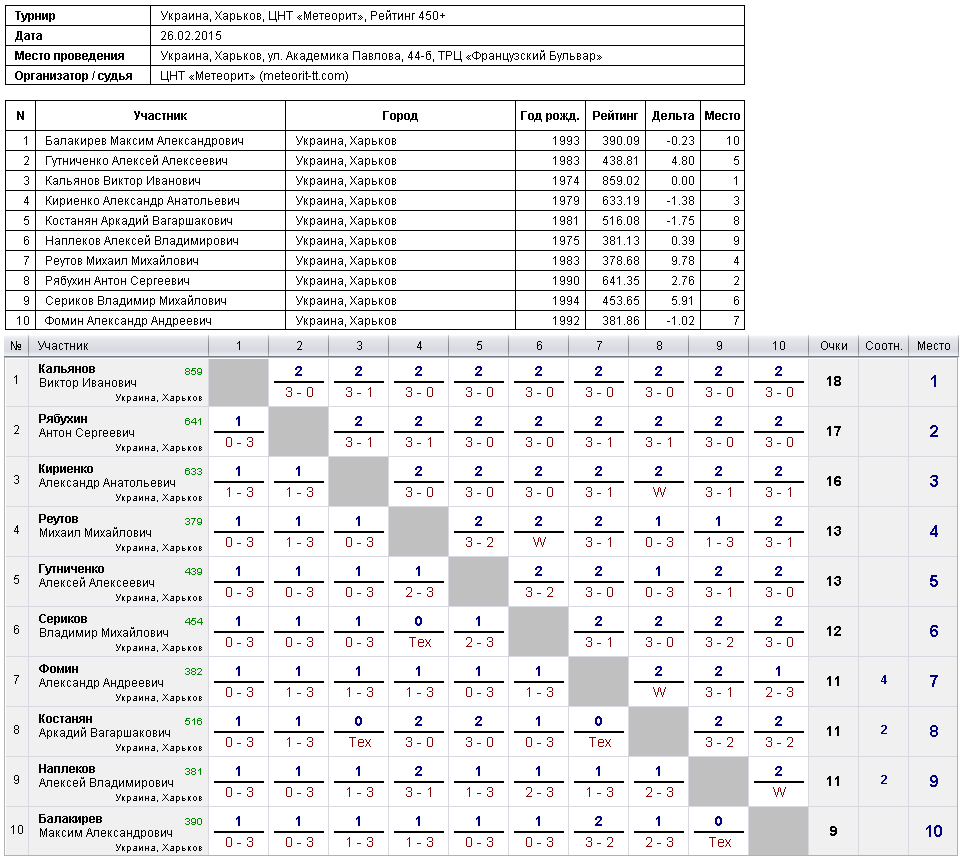Open Кальянов name in crosstable row 1
Screen dimensions: 961x857
pyautogui.click(x=67, y=368)
